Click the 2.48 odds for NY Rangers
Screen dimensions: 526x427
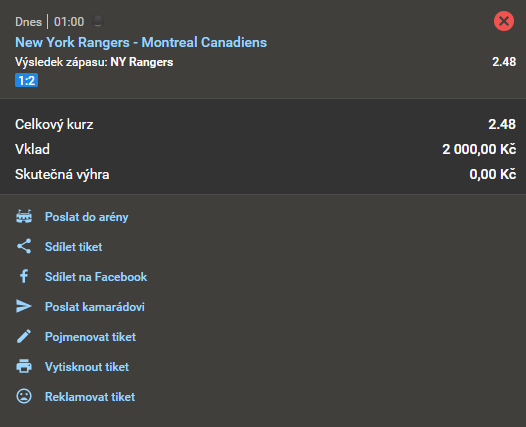point(504,62)
